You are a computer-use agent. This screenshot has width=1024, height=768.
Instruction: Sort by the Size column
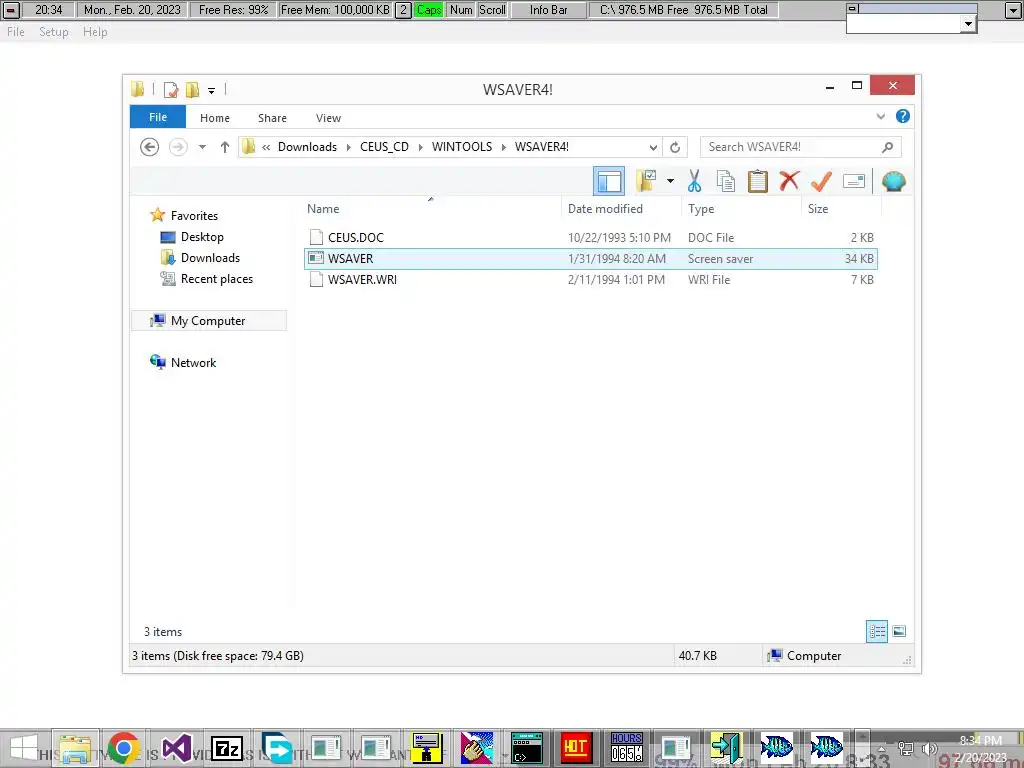[818, 209]
